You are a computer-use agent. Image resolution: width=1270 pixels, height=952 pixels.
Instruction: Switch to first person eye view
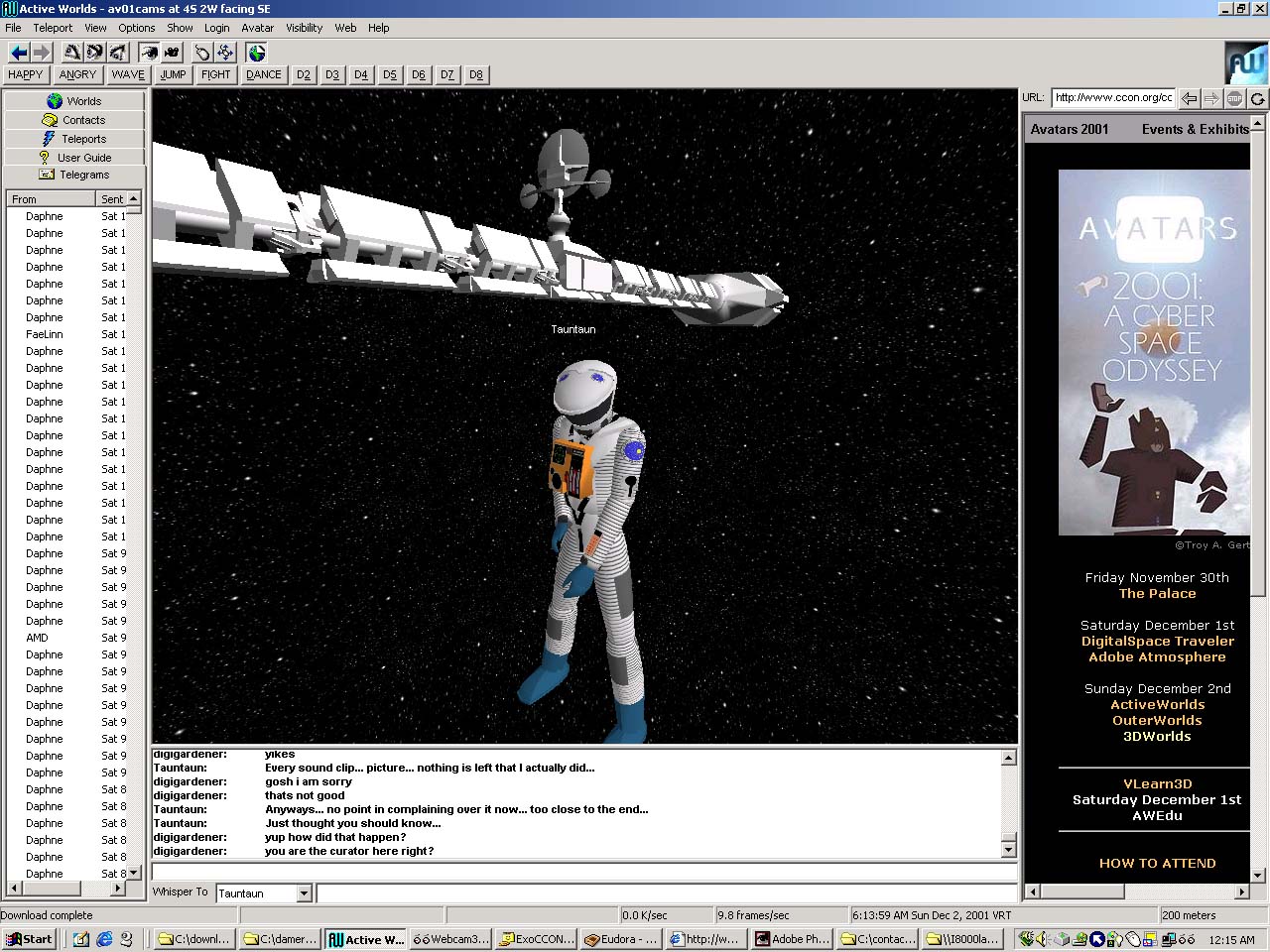tap(149, 53)
